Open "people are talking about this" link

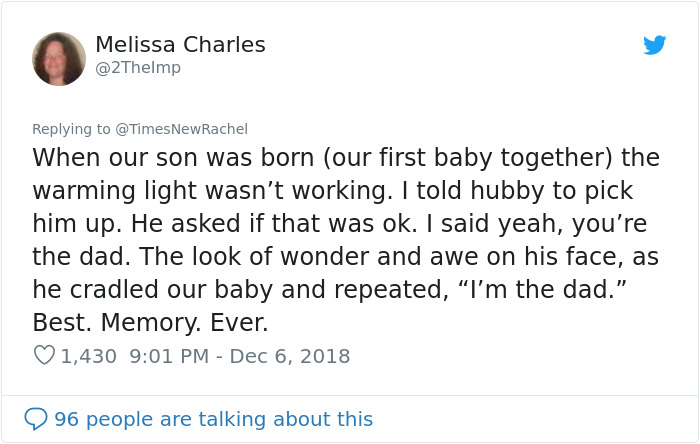click(x=230, y=419)
